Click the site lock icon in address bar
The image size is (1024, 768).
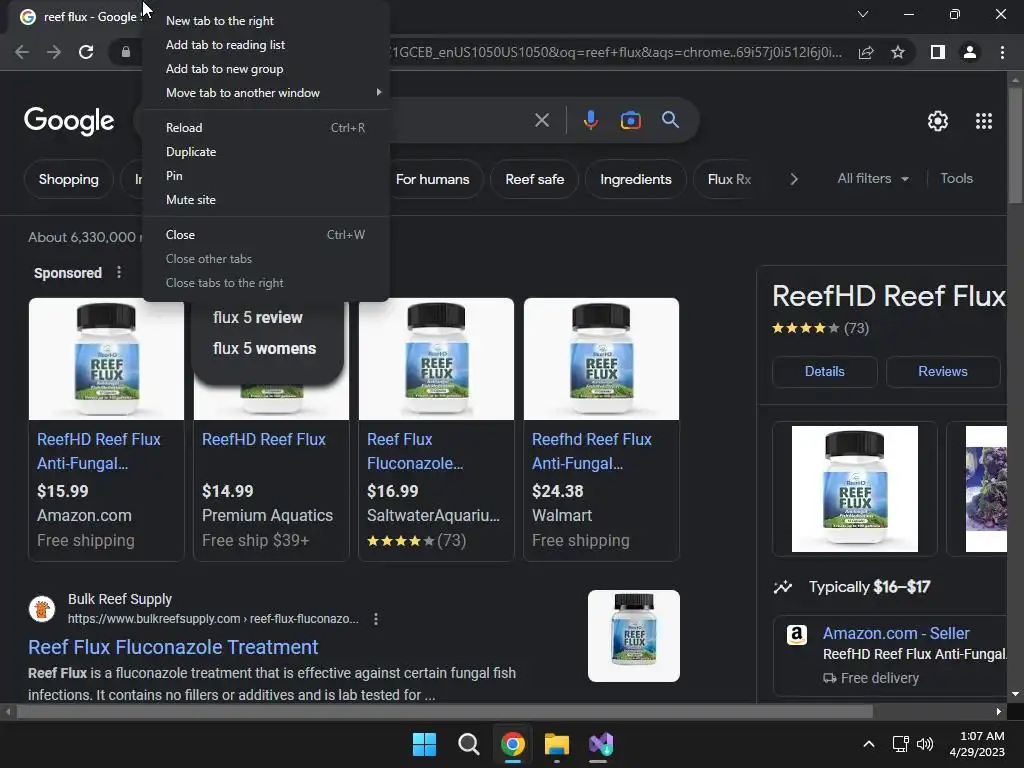(125, 52)
